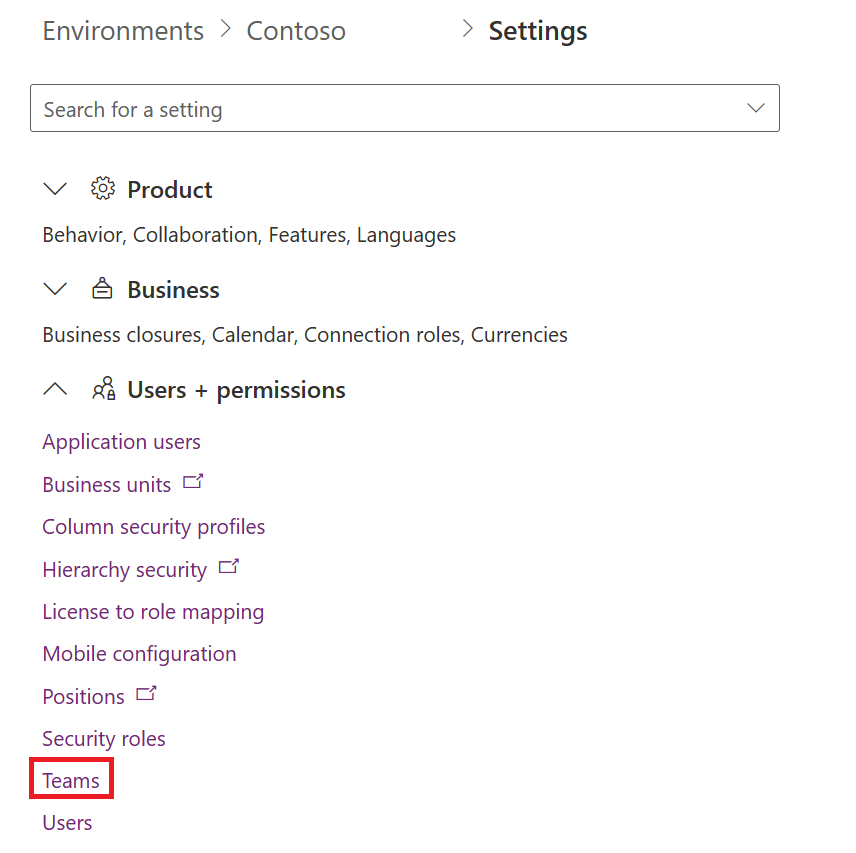This screenshot has height=853, width=856.
Task: Open Application users settings
Action: [x=121, y=441]
